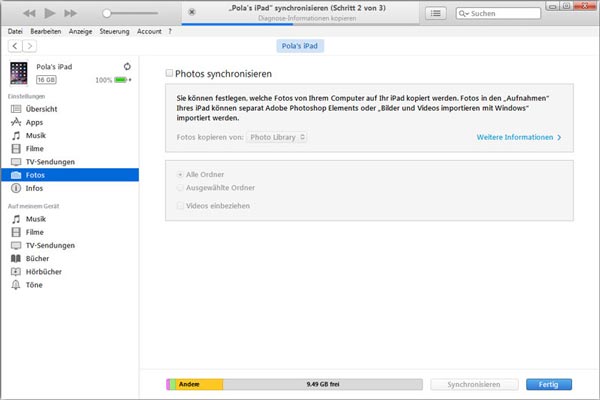Open the Bearbeiten menu
The height and width of the screenshot is (400, 600).
click(x=46, y=31)
